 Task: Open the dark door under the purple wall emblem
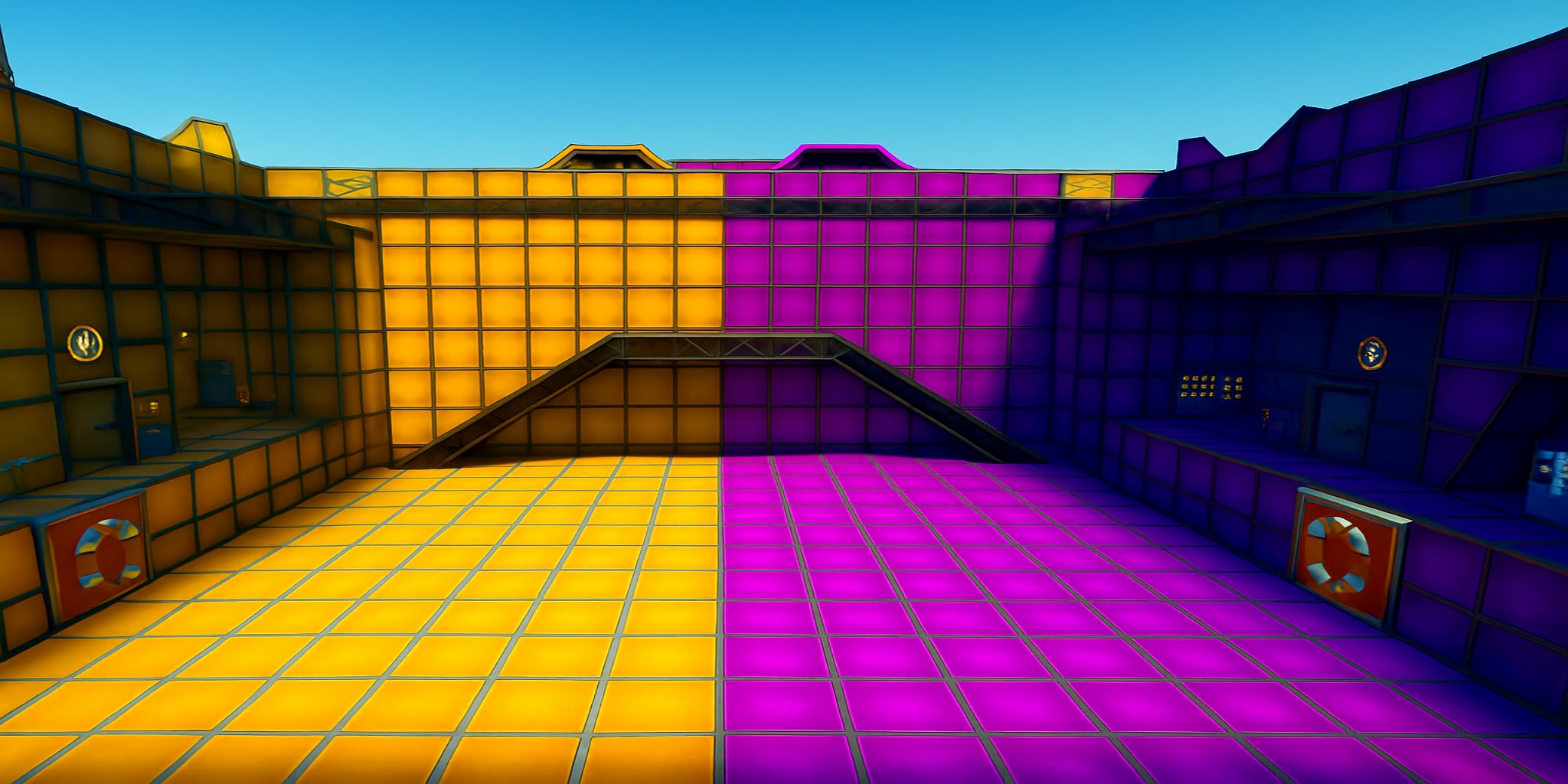[x=1341, y=423]
